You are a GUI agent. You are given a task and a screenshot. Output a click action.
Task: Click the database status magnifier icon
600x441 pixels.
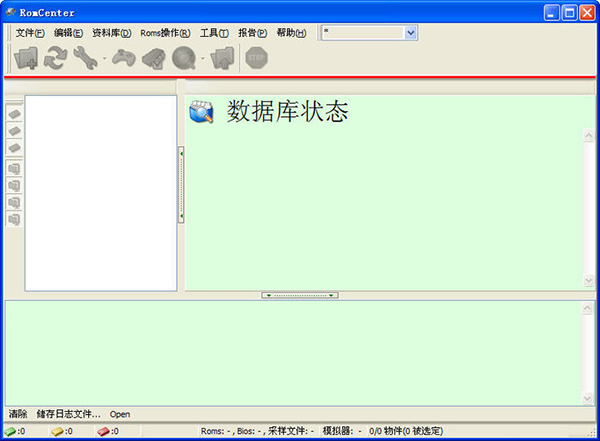click(x=201, y=112)
